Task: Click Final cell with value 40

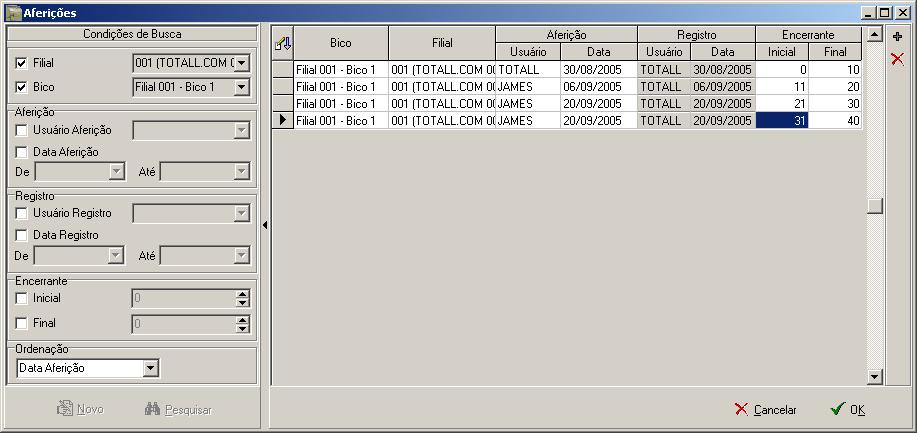Action: tap(835, 121)
